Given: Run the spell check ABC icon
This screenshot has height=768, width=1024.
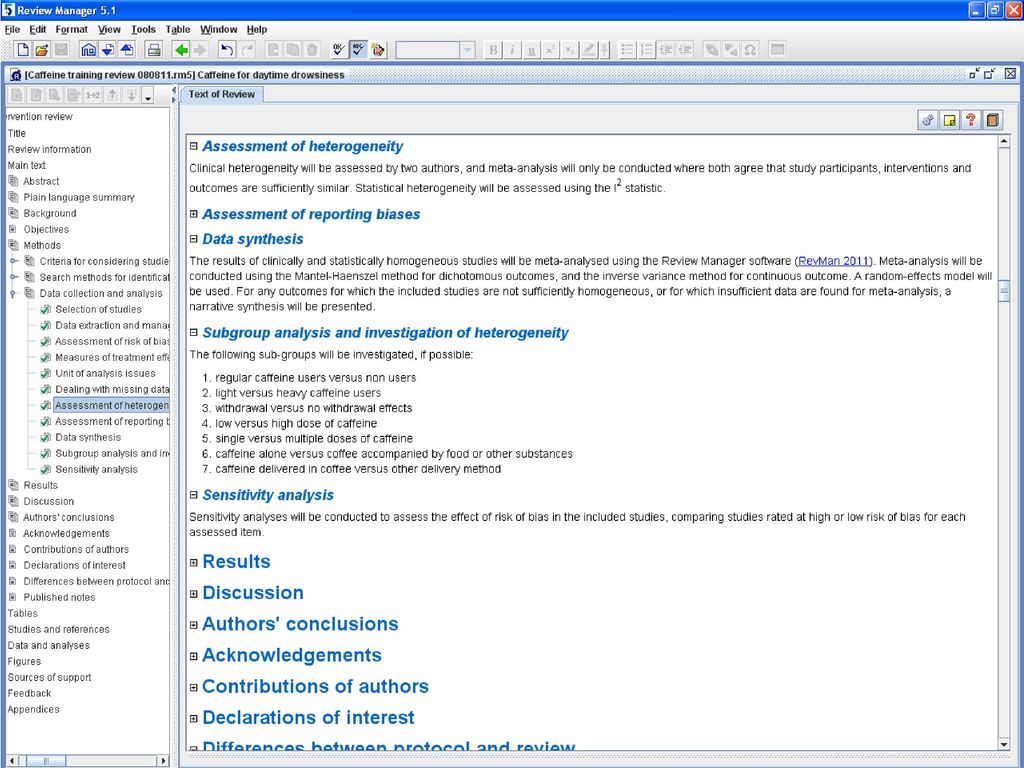Looking at the screenshot, I should point(339,50).
